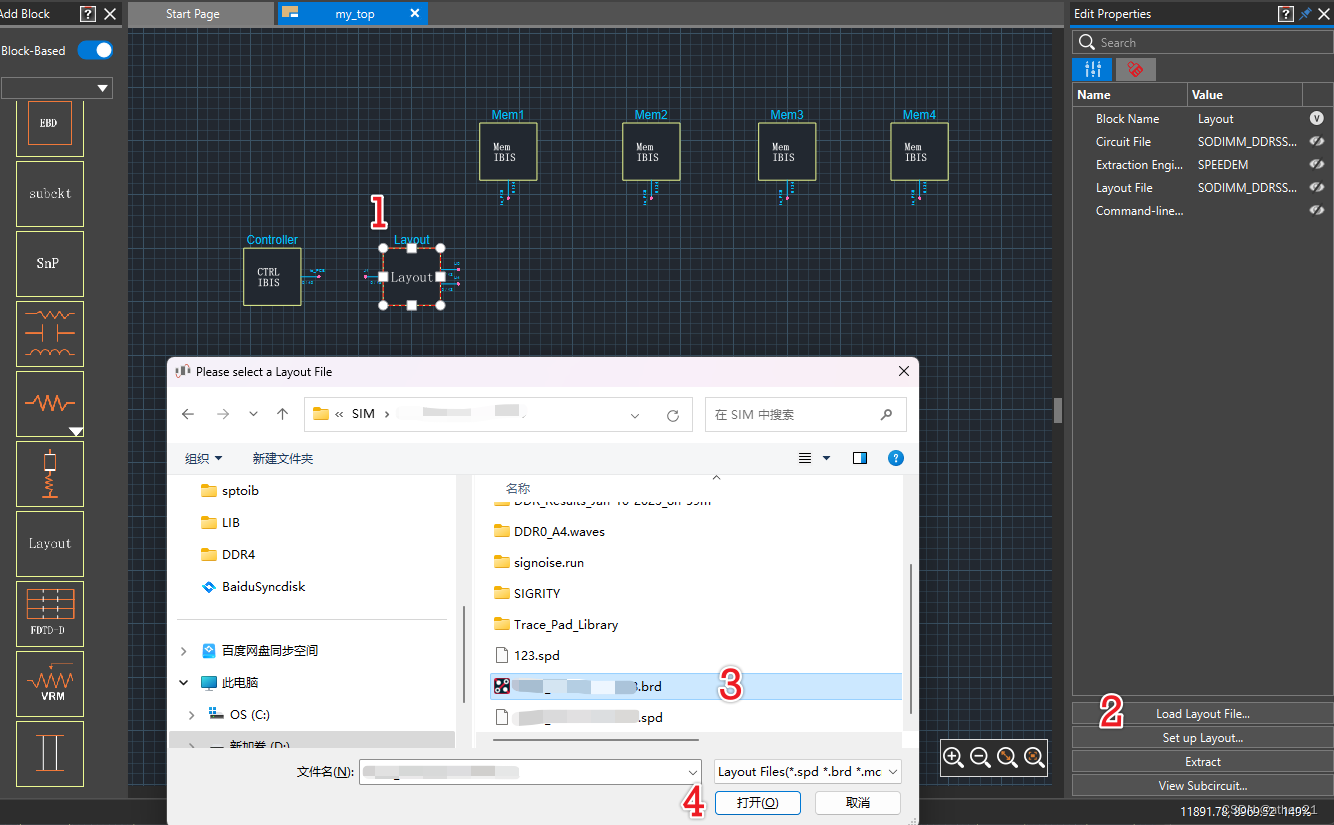Go up one folder in file dialog
Image resolution: width=1334 pixels, height=825 pixels.
click(x=283, y=414)
